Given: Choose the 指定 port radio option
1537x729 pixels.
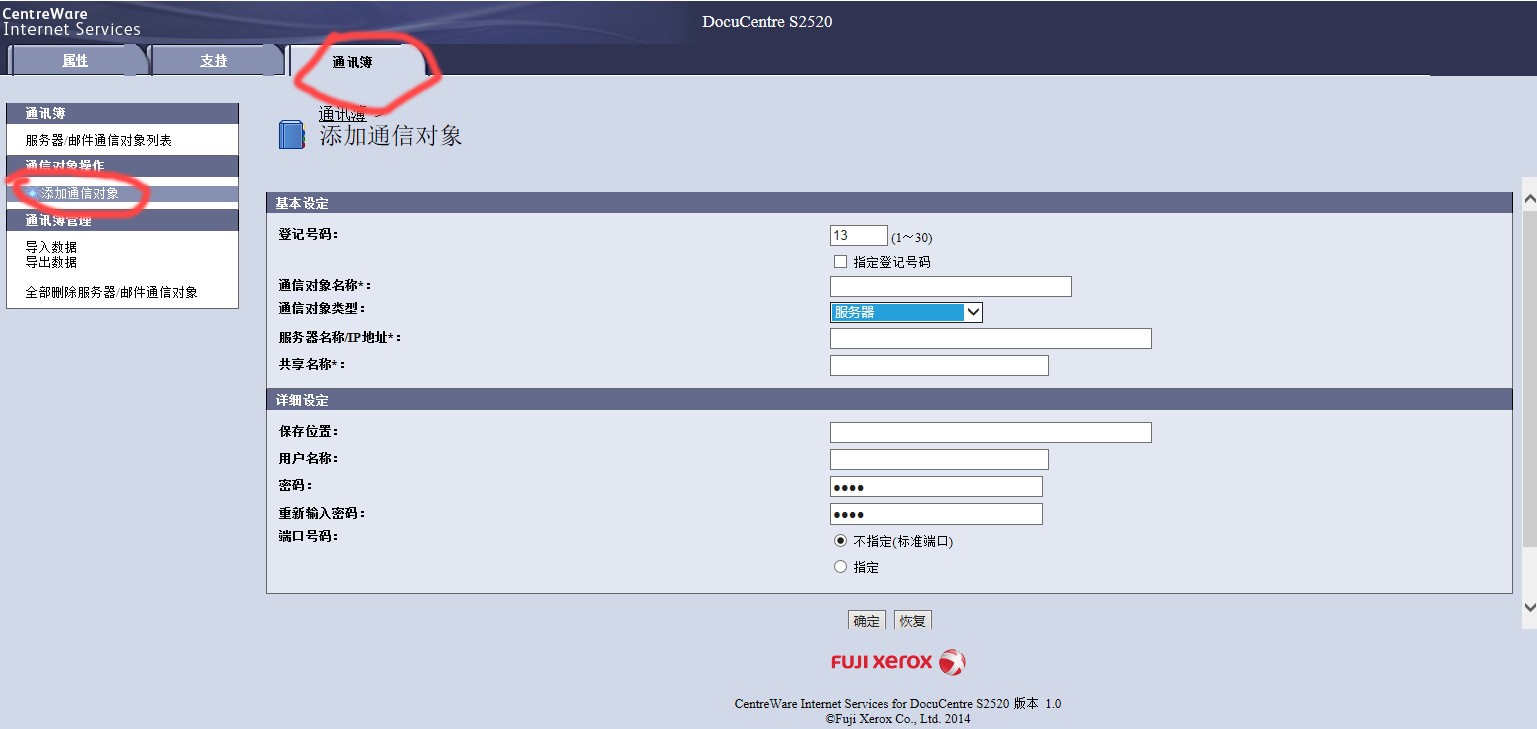Looking at the screenshot, I should click(840, 567).
